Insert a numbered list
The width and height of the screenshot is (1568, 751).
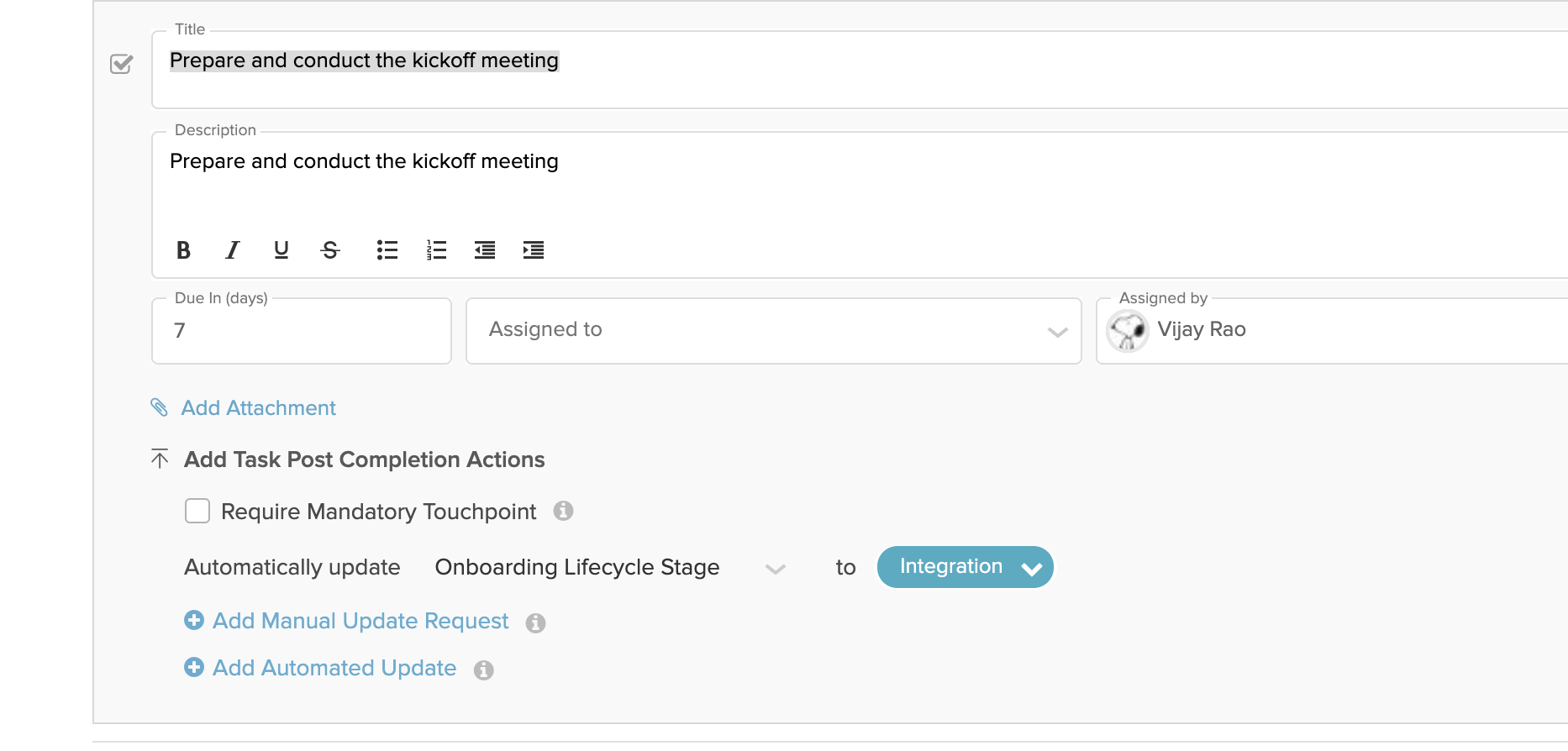pyautogui.click(x=436, y=249)
